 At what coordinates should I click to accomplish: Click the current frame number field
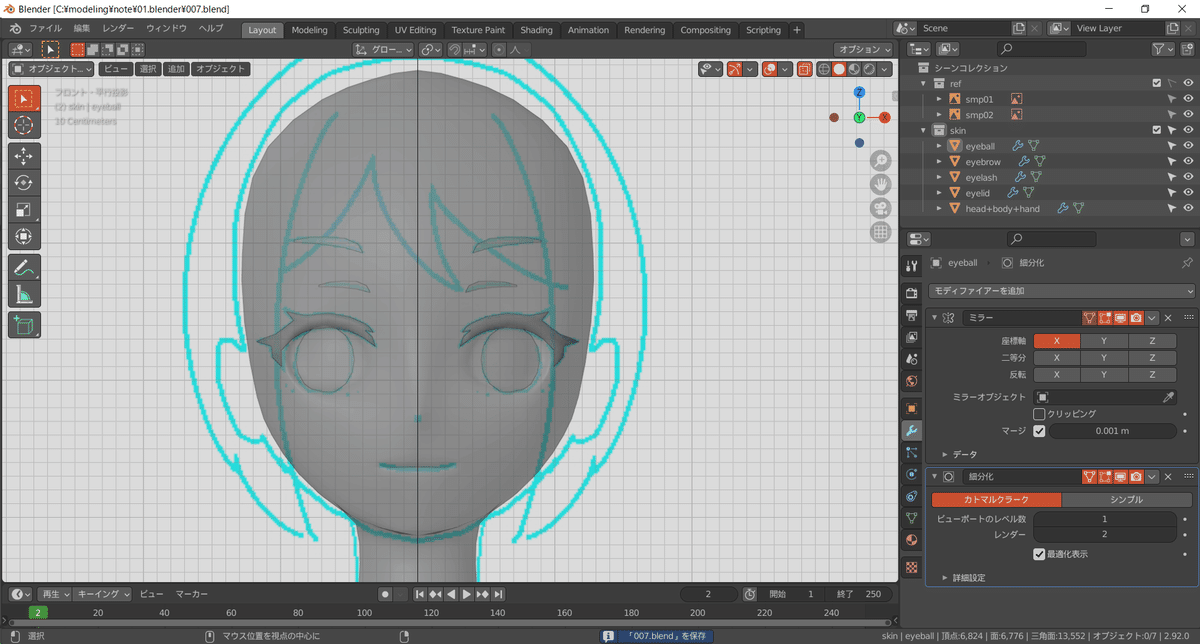click(x=708, y=594)
